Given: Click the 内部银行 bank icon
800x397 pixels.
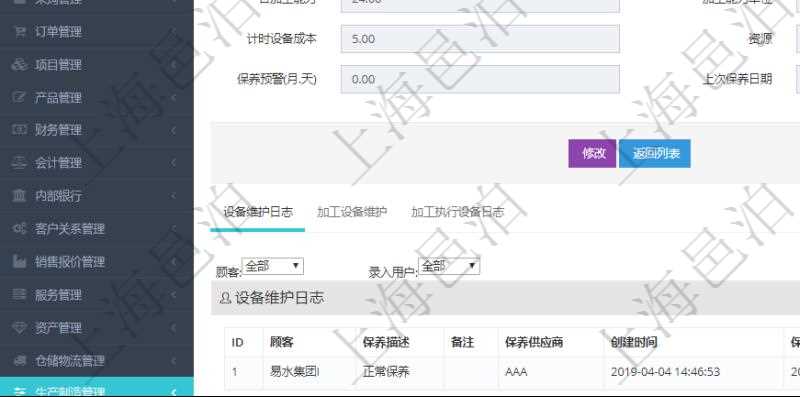Looking at the screenshot, I should click(x=19, y=195).
